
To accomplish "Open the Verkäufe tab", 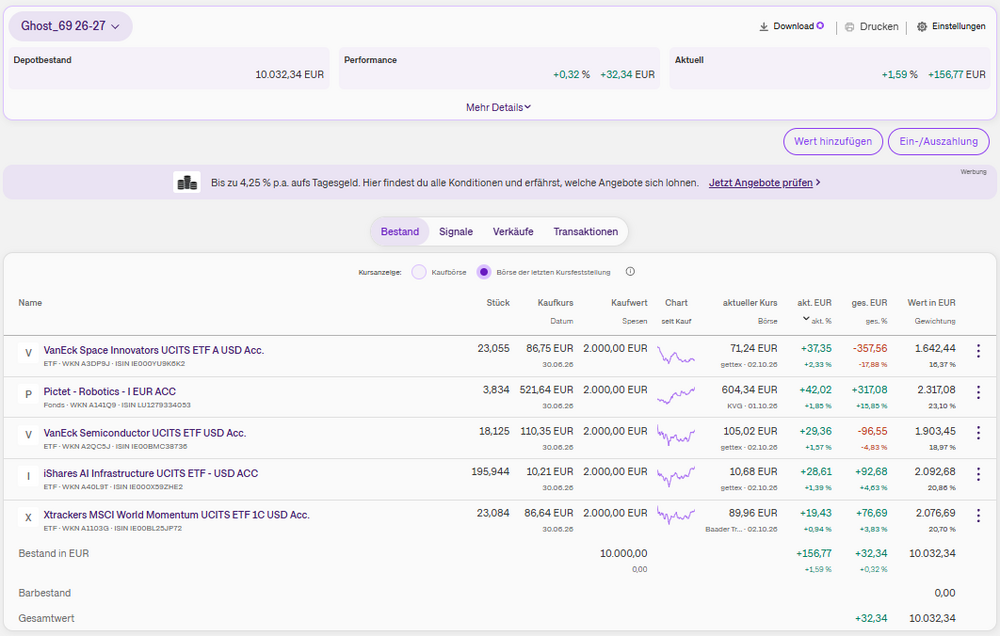I will tap(513, 232).
